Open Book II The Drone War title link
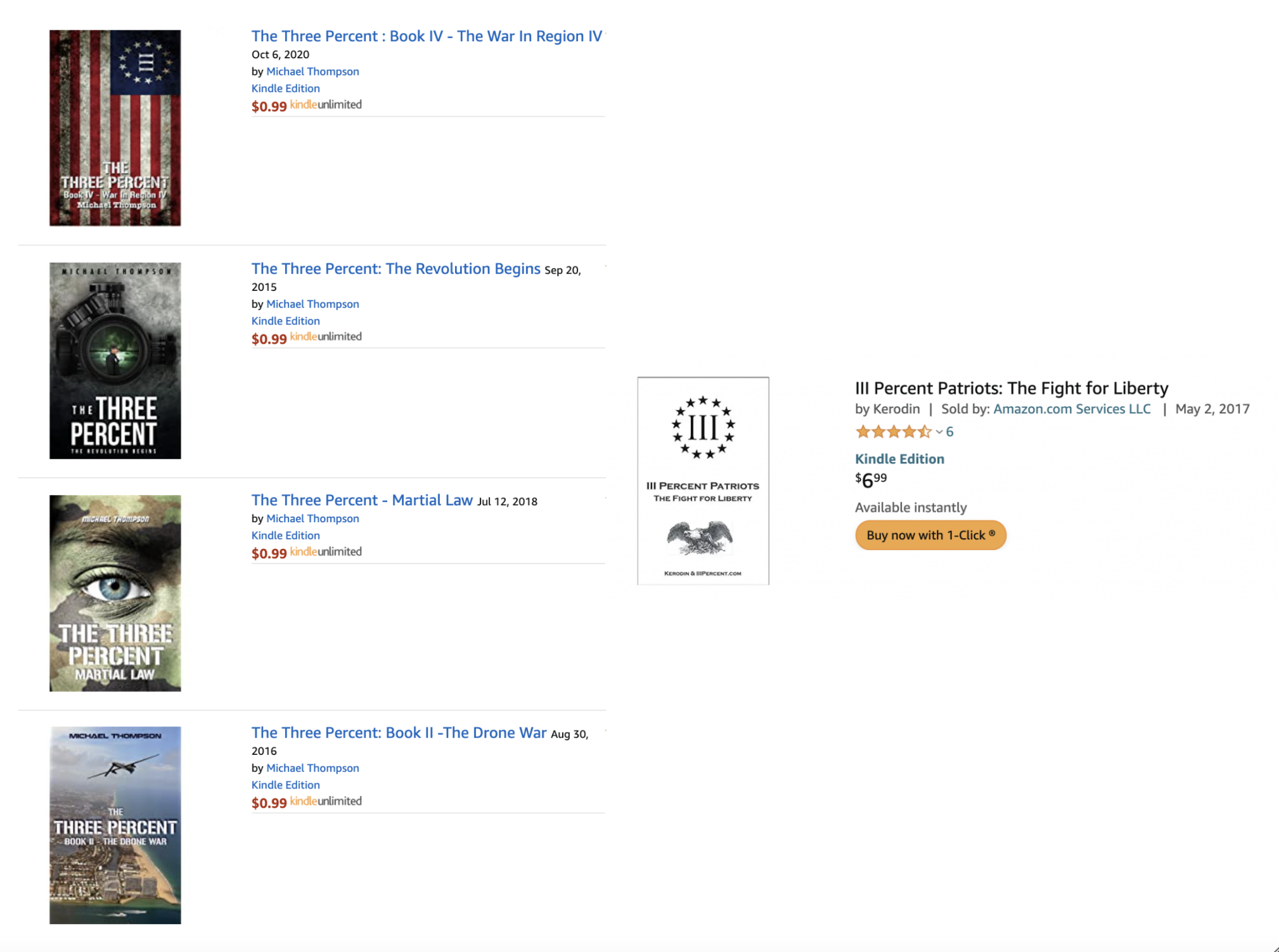 (399, 733)
